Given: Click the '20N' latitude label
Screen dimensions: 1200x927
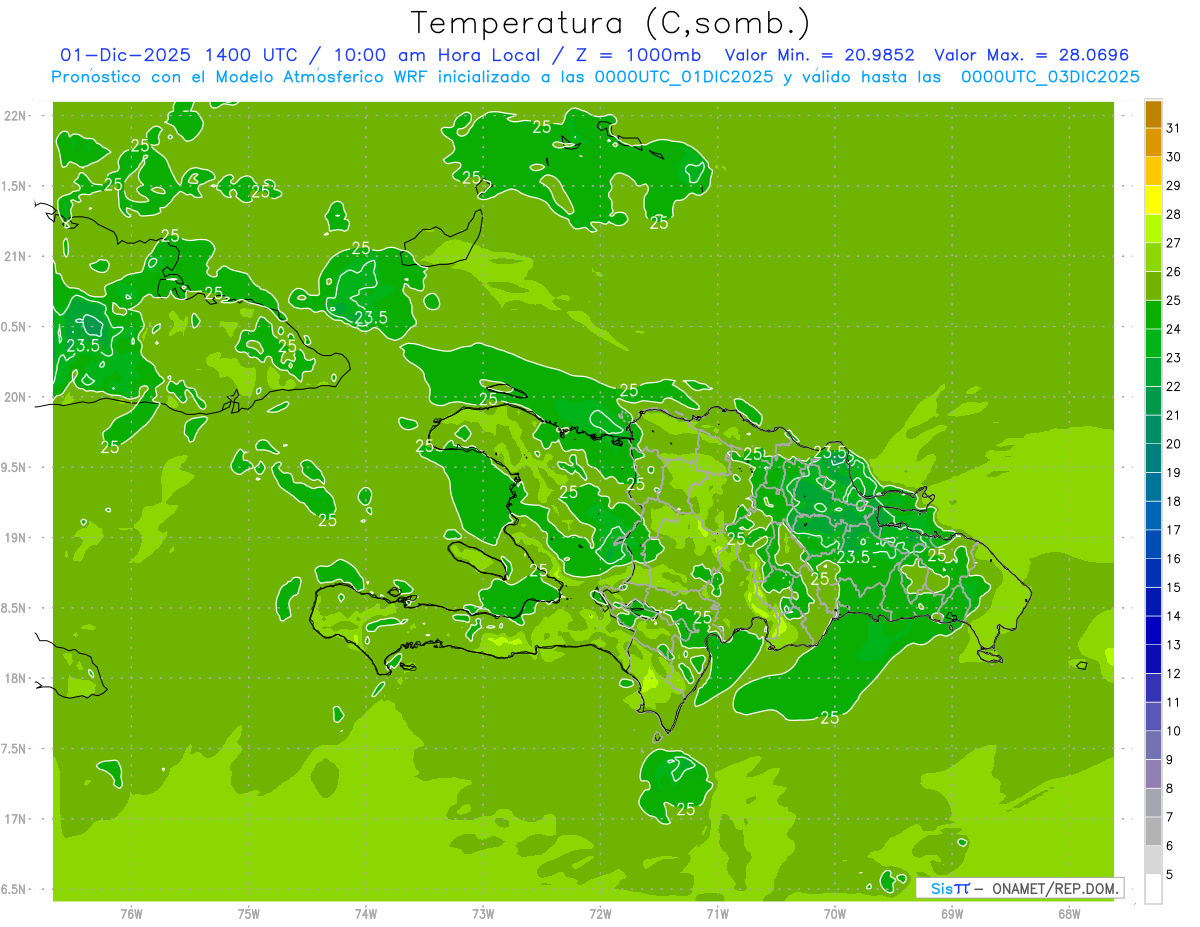Looking at the screenshot, I should (16, 397).
